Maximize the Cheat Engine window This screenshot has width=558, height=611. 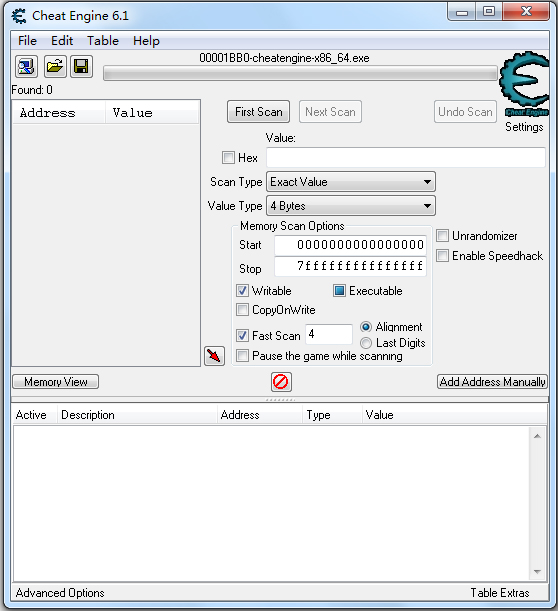click(489, 11)
